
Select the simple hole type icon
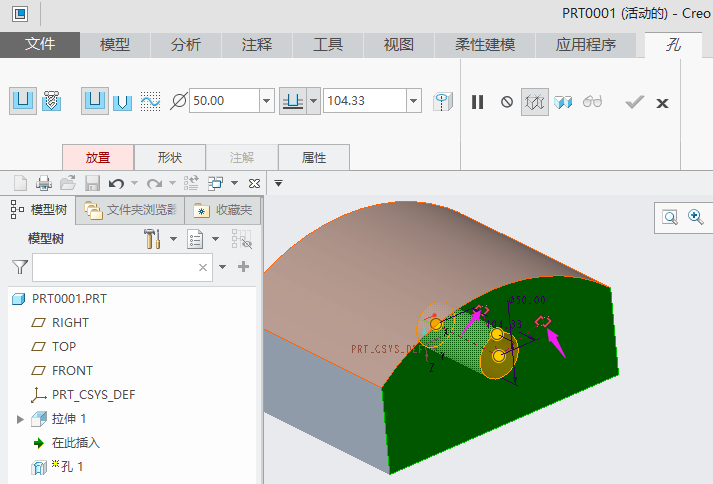click(23, 101)
